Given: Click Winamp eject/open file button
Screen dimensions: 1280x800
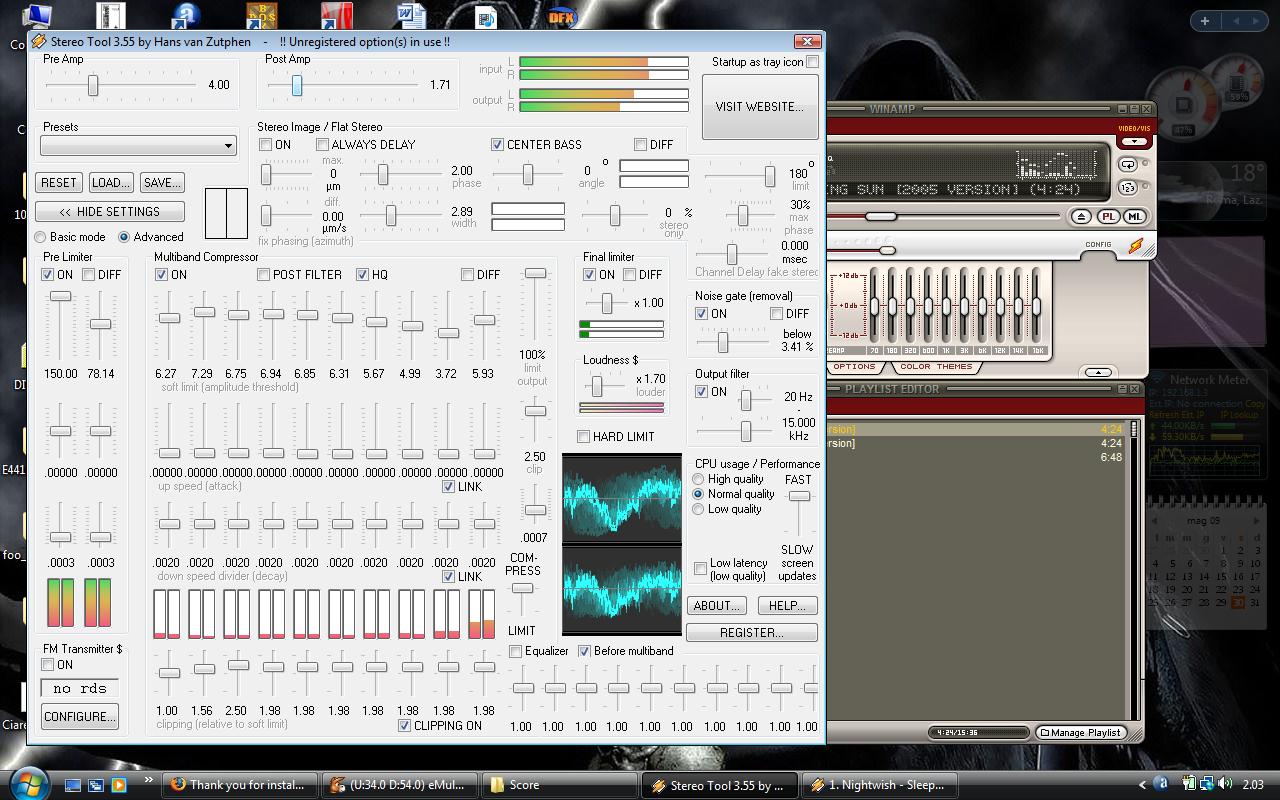Looking at the screenshot, I should (x=1081, y=217).
